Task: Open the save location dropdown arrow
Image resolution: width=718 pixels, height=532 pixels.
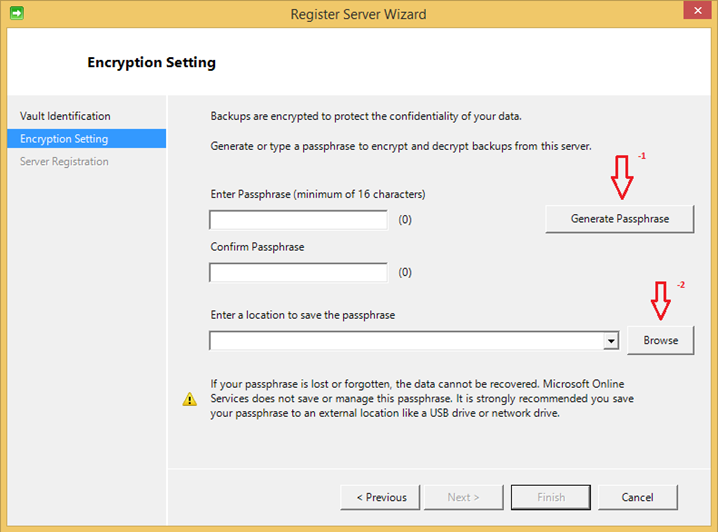Action: click(x=611, y=341)
